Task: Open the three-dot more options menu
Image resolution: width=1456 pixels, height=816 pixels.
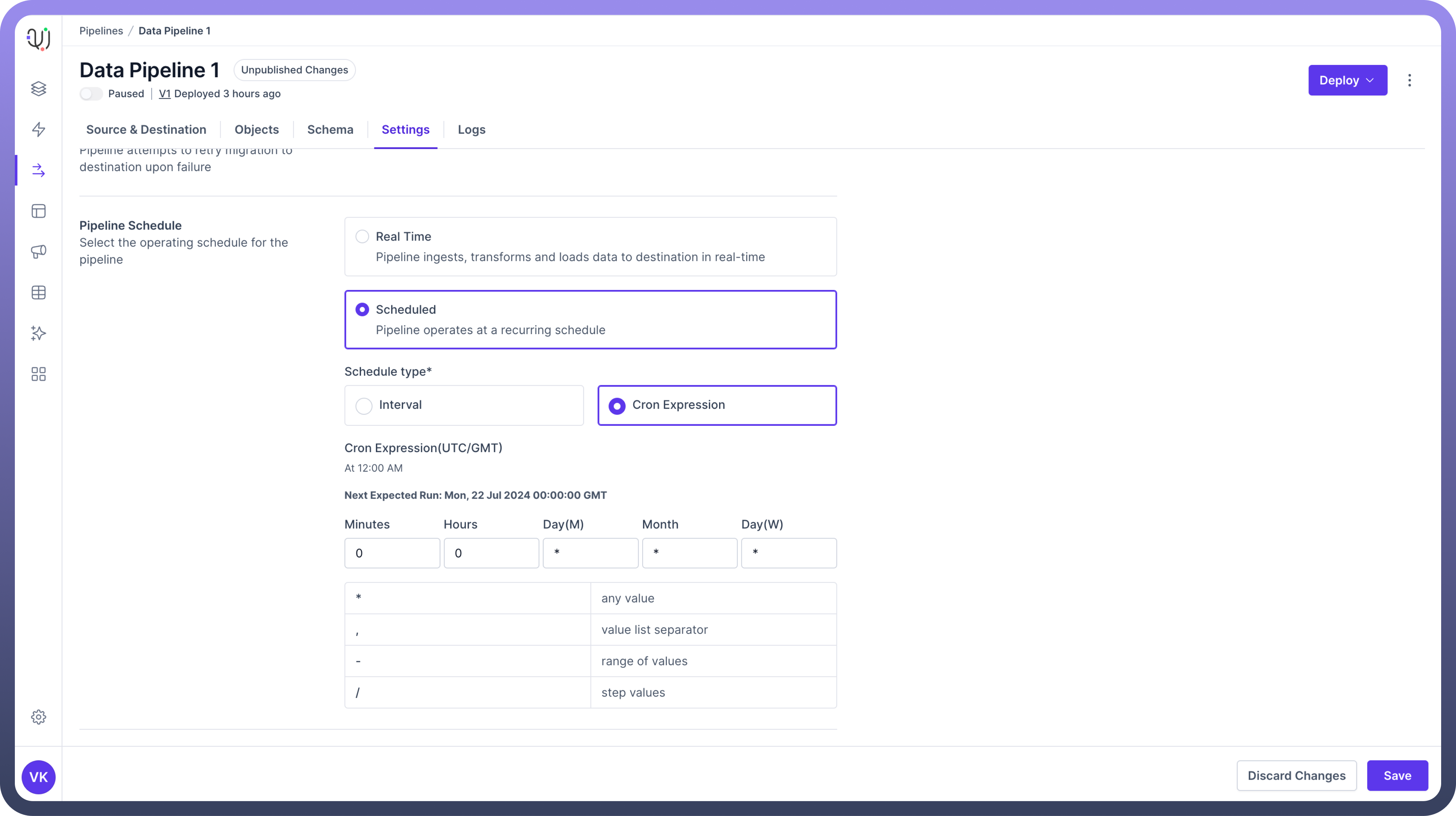Action: (x=1409, y=80)
